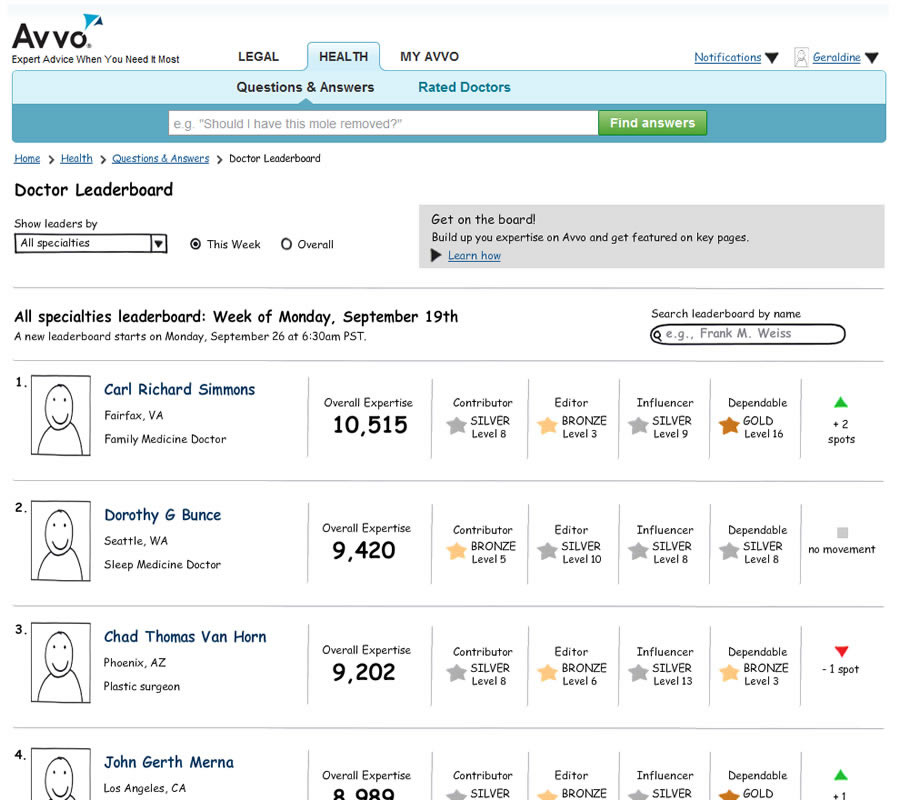Viewport: 900px width, 800px height.
Task: Select the This Week radio button
Action: [x=195, y=244]
